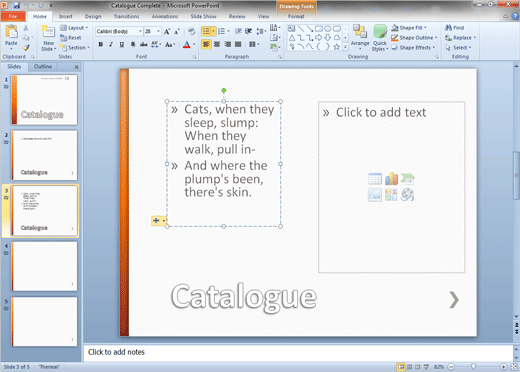Switch to Reading View icon in status bar
The width and height of the screenshot is (520, 372).
(x=418, y=367)
